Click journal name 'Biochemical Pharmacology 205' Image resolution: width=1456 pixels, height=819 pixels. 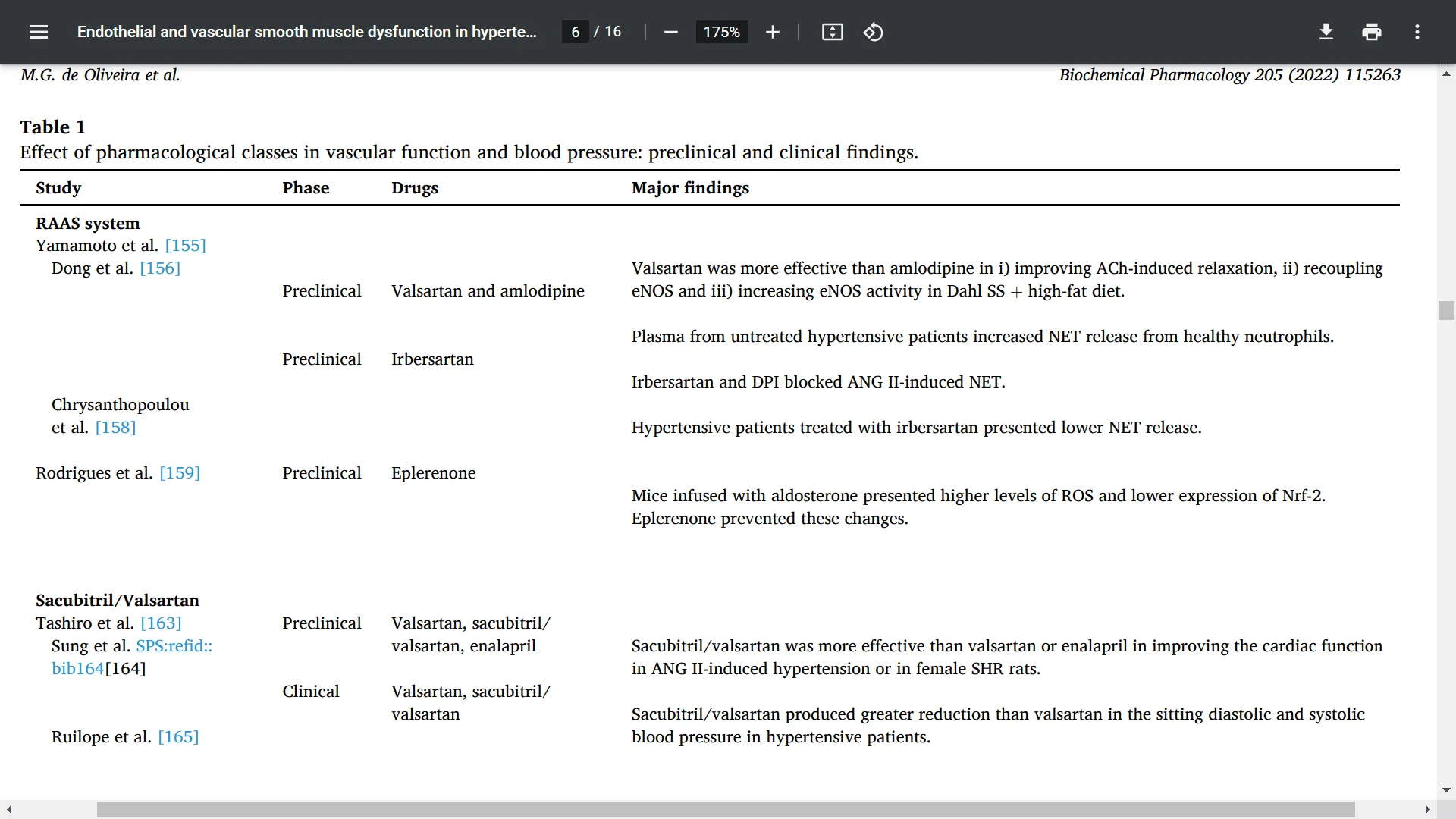pyautogui.click(x=1171, y=75)
